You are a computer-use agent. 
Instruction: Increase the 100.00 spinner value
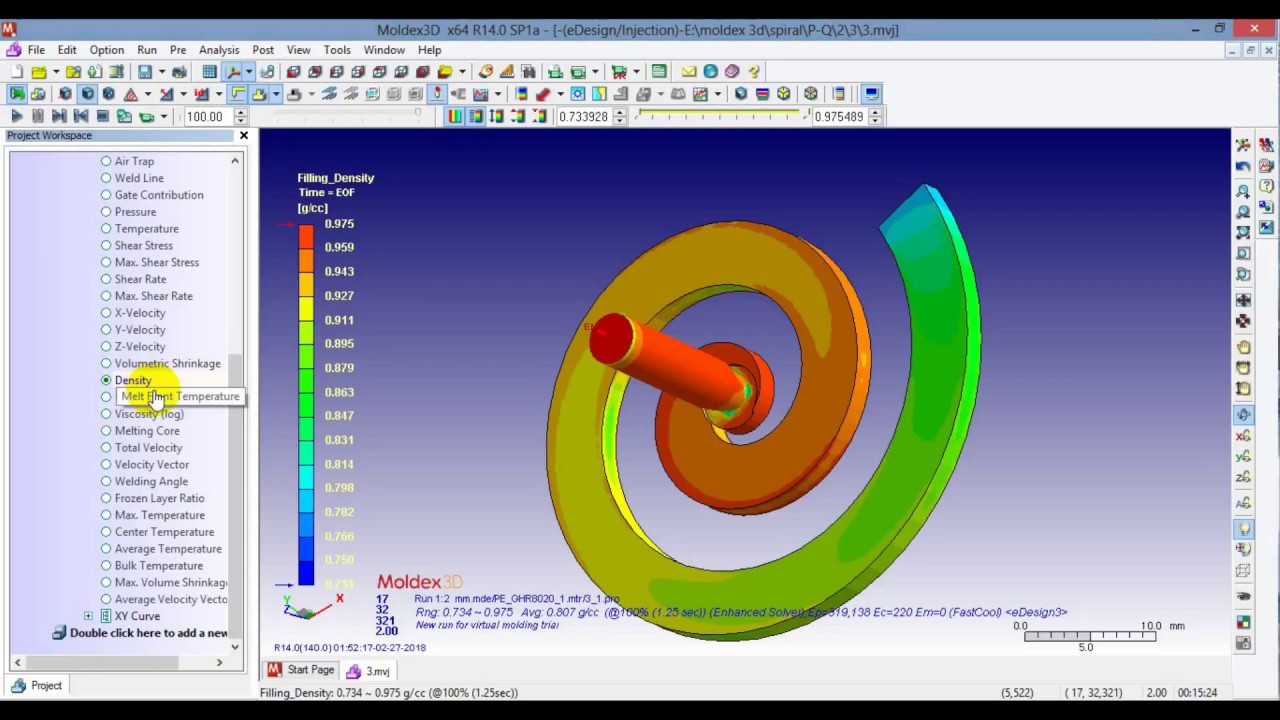tap(241, 112)
